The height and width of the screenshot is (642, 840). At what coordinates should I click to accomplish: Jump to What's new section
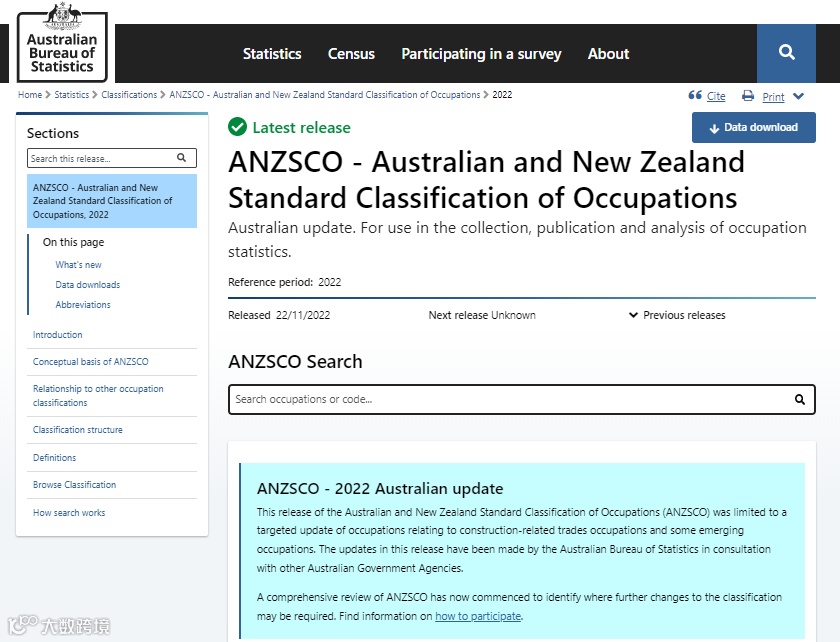[x=78, y=265]
